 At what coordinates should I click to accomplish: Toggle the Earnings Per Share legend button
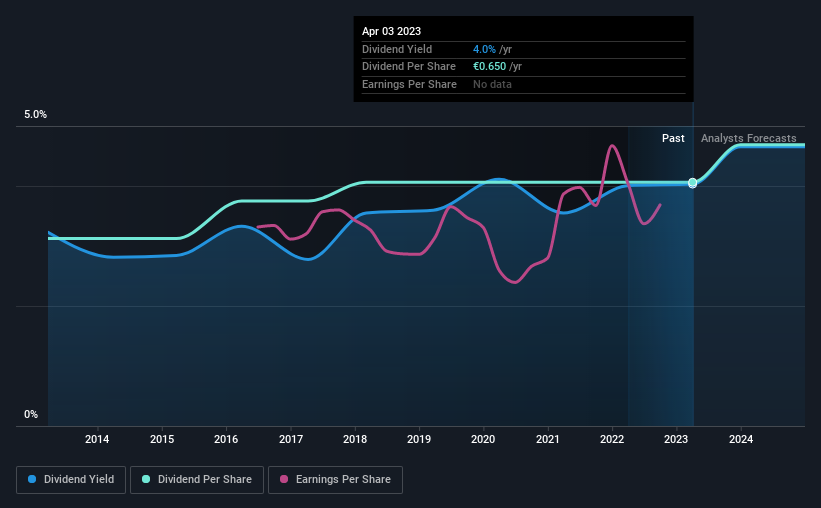tap(335, 480)
